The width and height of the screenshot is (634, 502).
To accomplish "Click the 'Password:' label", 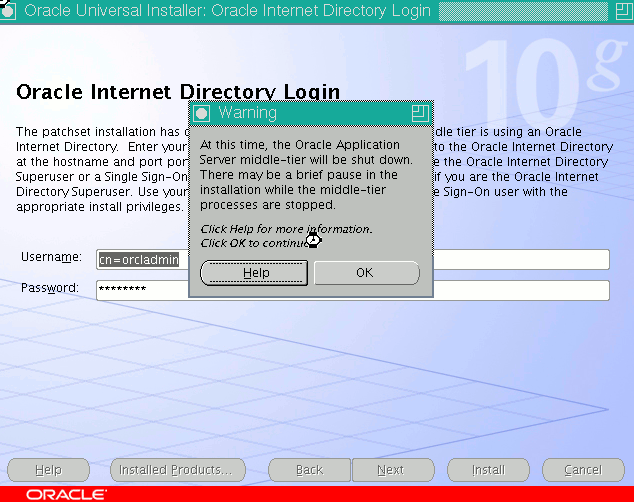I will coord(50,288).
